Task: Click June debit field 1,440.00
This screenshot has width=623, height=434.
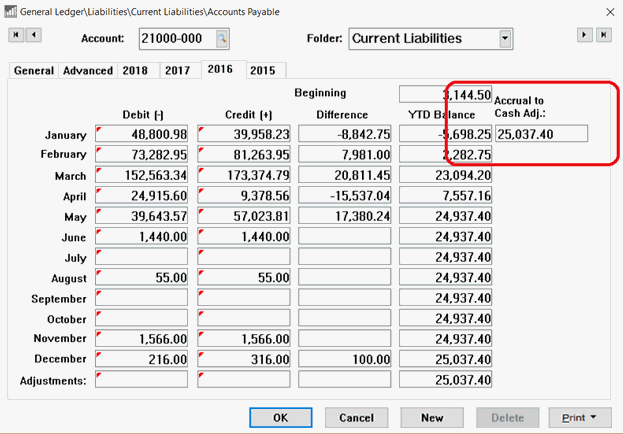Action: 141,236
